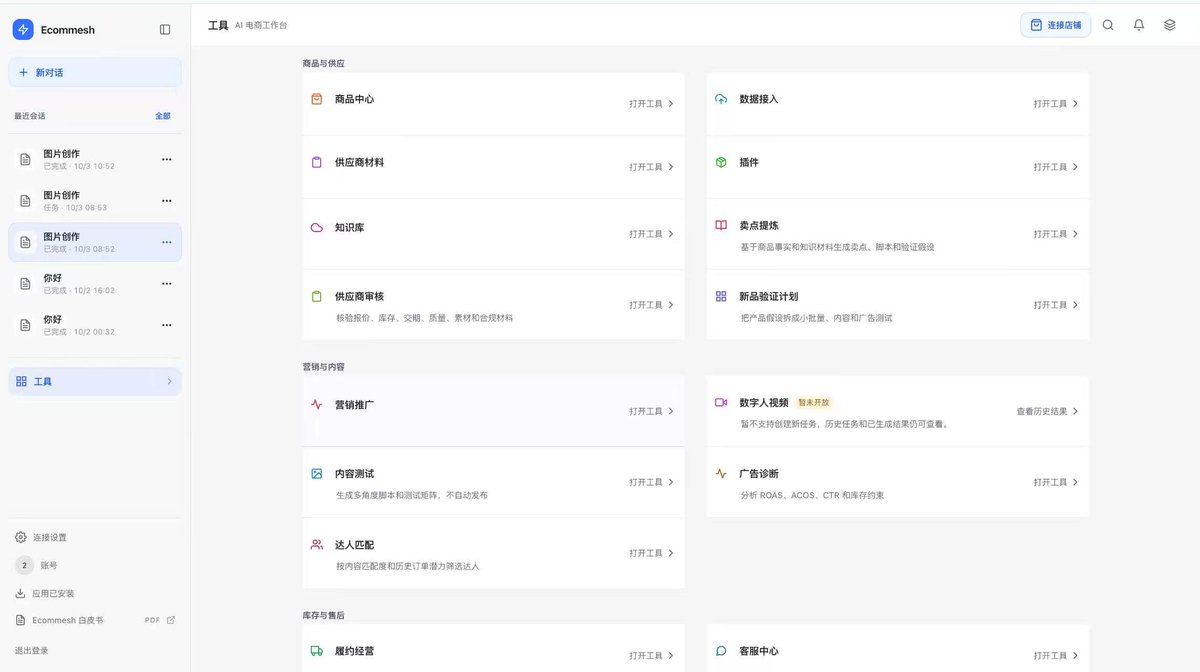
Task: Open more options for 图片创作 10/3 08:52
Action: tap(167, 242)
